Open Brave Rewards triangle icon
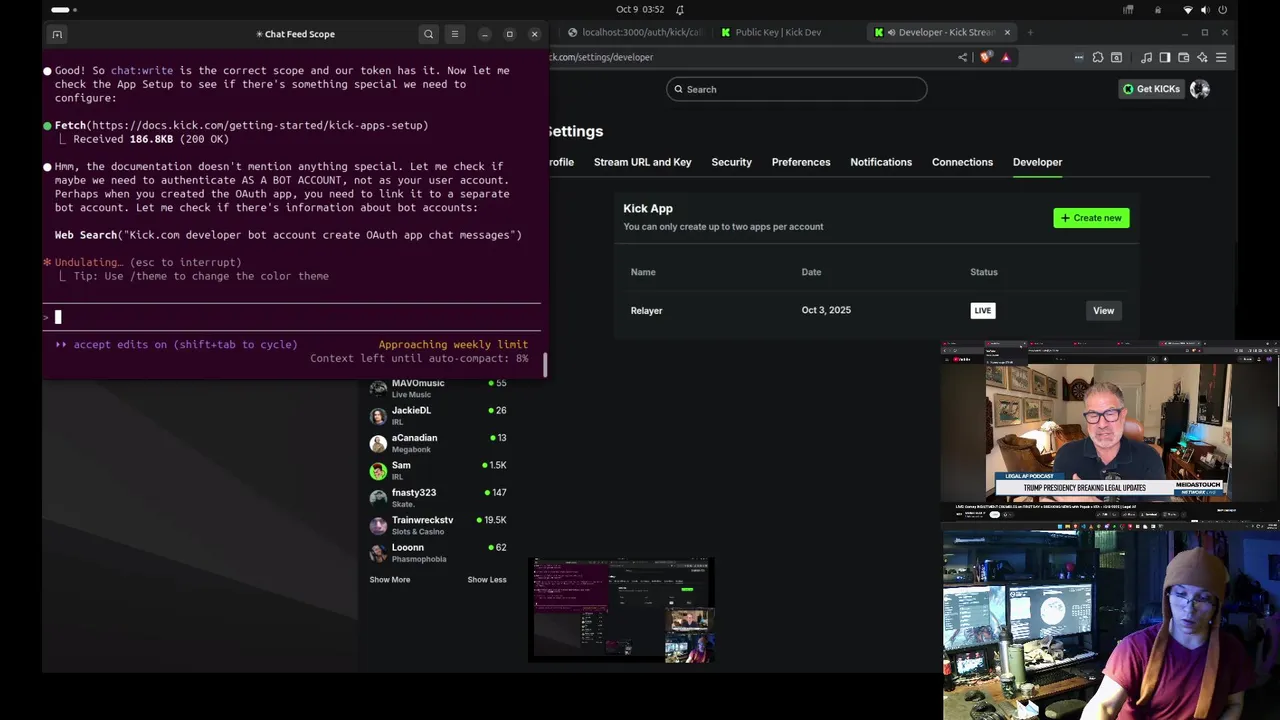Image resolution: width=1280 pixels, height=720 pixels. click(x=1006, y=57)
